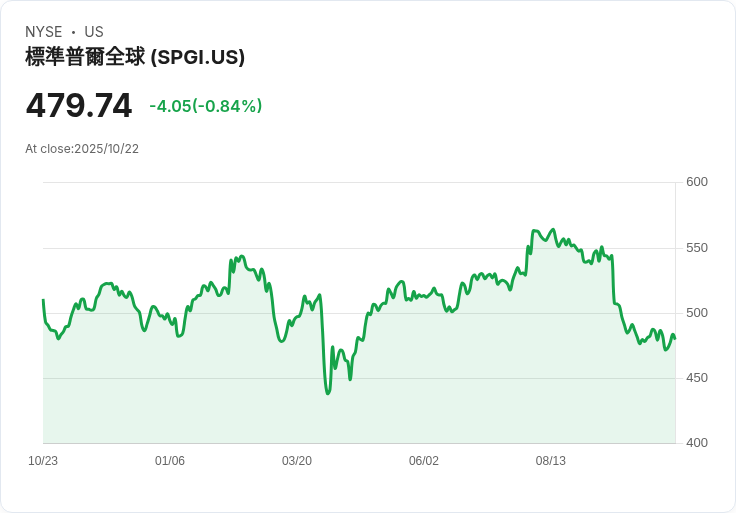The height and width of the screenshot is (513, 736).
Task: Select the 03/20 date on x-axis
Action: pyautogui.click(x=297, y=461)
